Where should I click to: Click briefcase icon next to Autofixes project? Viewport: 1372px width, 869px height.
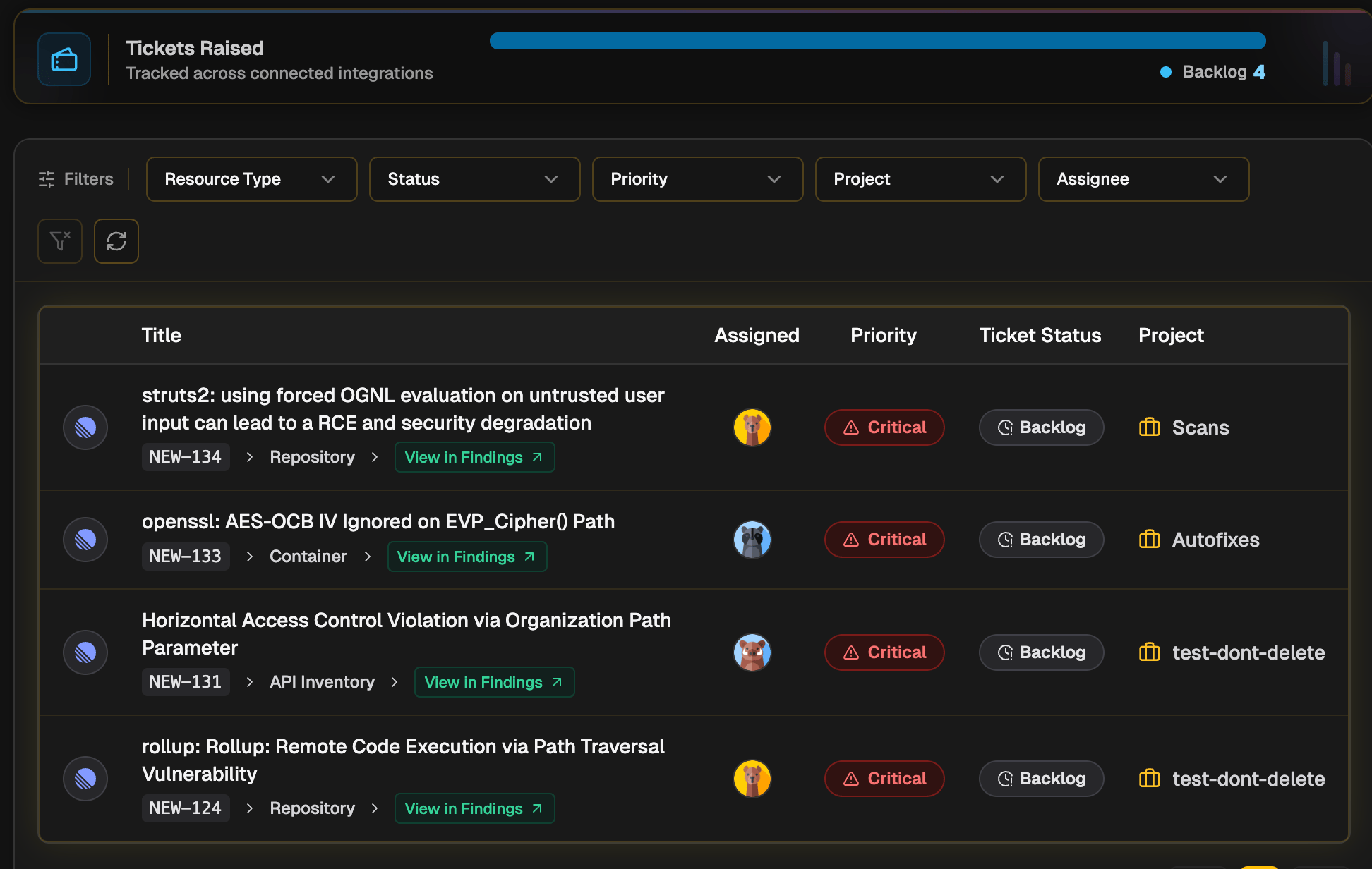pos(1150,540)
